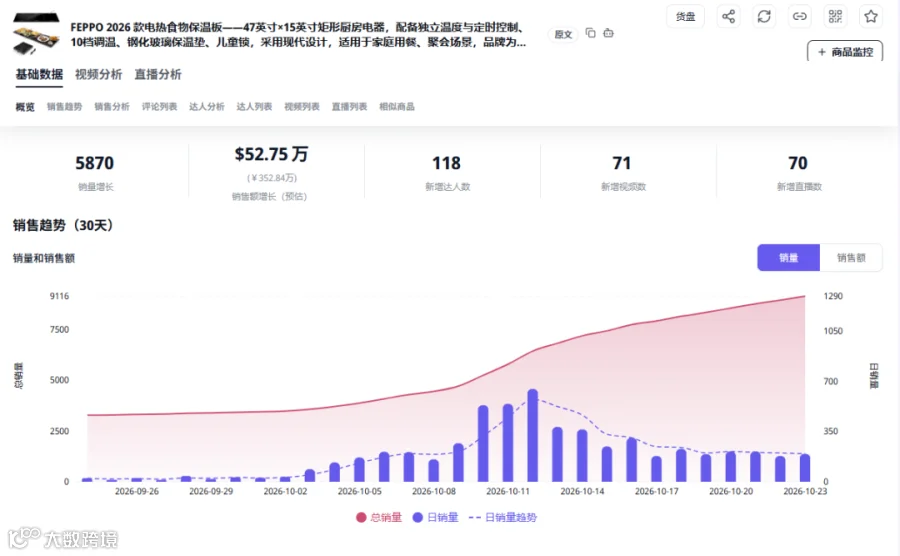Image resolution: width=900 pixels, height=556 pixels.
Task: Copy product title using copy icon
Action: click(x=590, y=33)
